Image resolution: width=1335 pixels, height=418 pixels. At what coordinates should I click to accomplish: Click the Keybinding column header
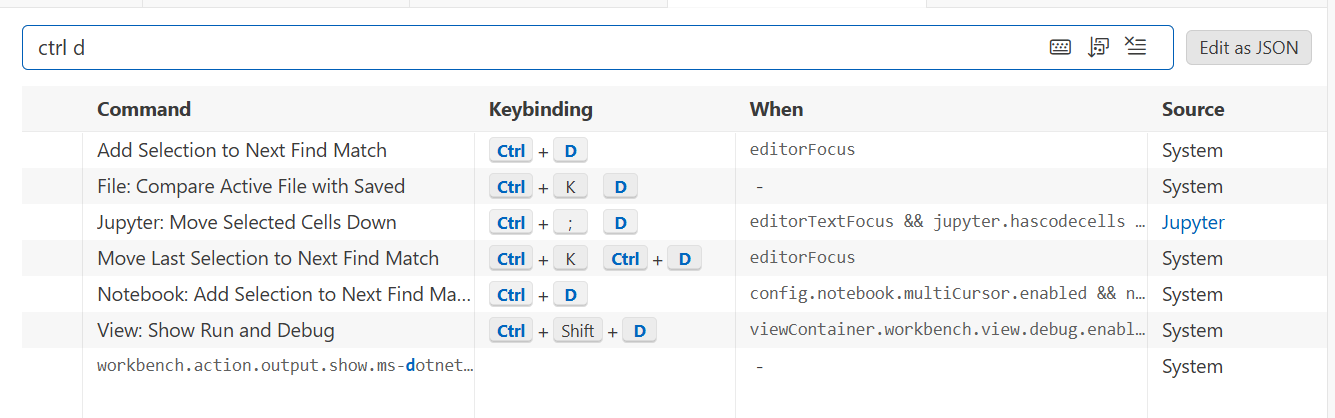click(540, 109)
